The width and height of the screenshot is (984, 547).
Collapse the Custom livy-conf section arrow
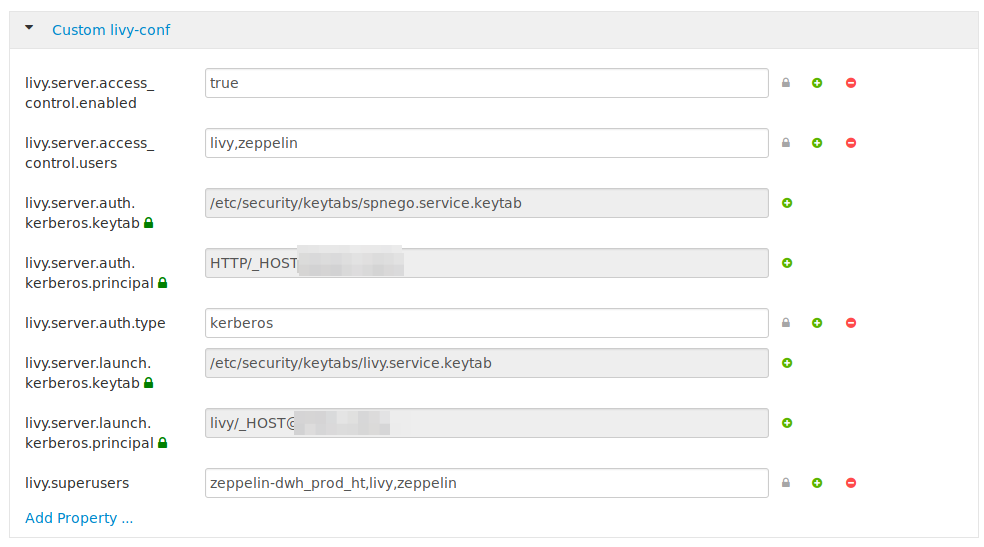(x=29, y=29)
